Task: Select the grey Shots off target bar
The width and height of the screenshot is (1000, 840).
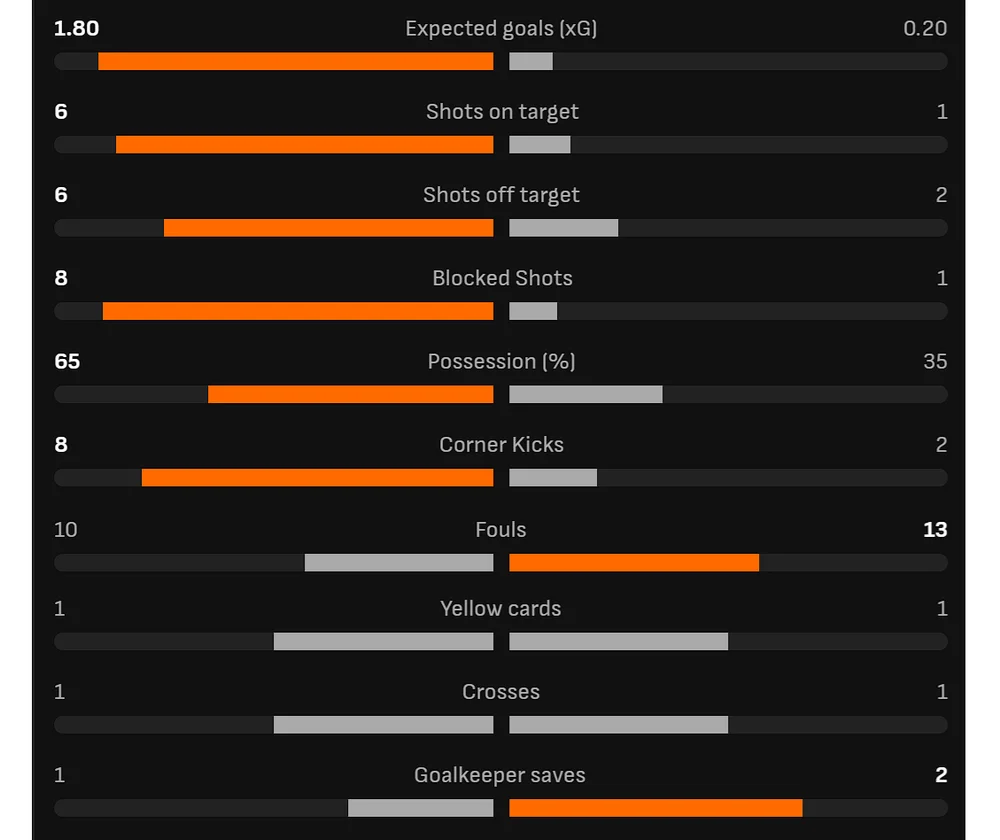Action: point(564,228)
